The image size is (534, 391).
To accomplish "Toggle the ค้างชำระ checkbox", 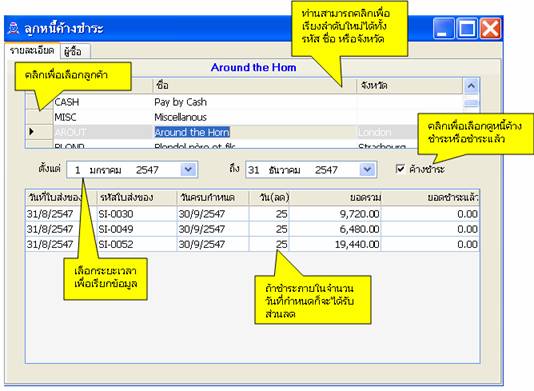I will point(400,169).
